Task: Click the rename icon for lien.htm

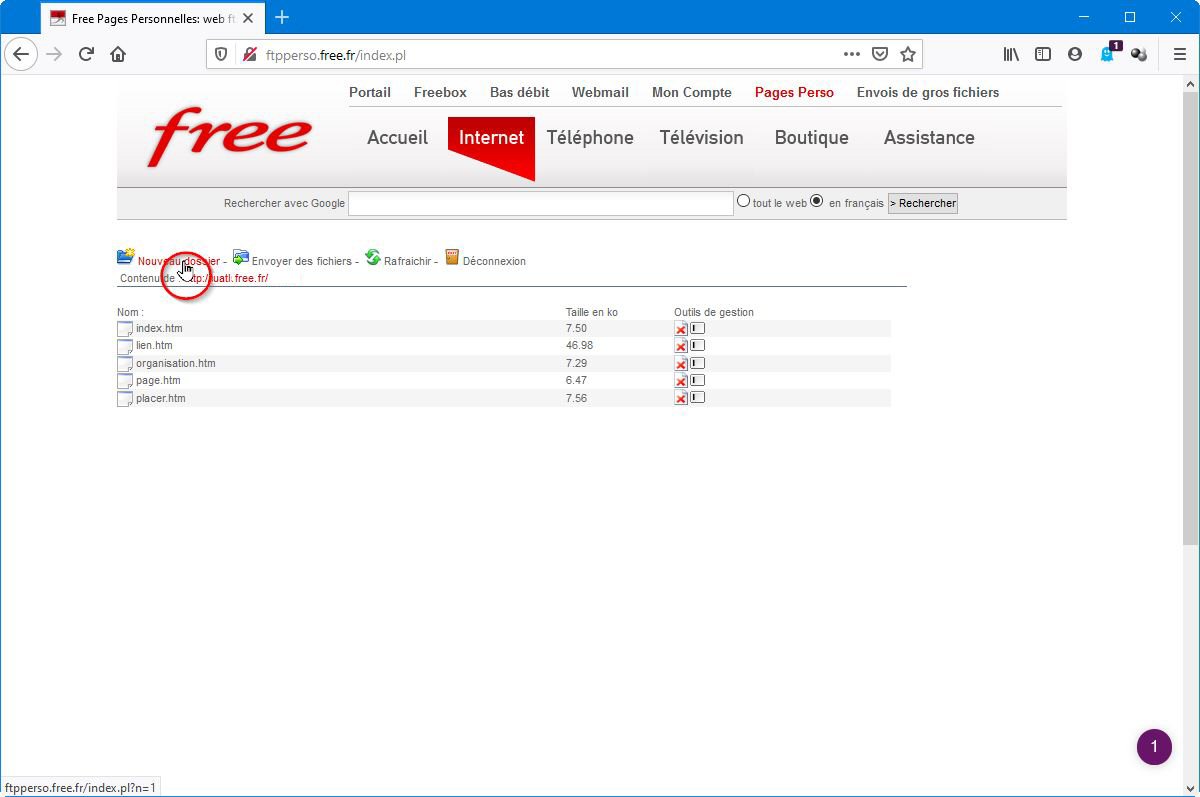Action: [x=698, y=345]
